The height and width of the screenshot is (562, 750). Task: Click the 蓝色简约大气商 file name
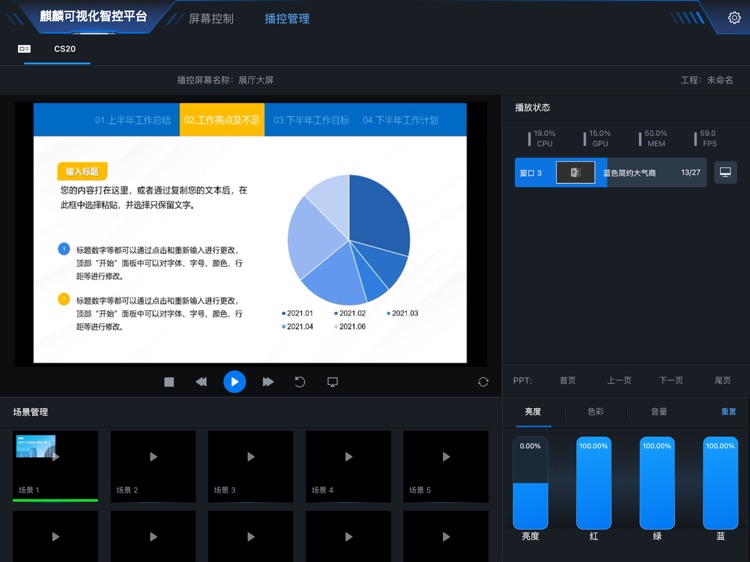629,173
